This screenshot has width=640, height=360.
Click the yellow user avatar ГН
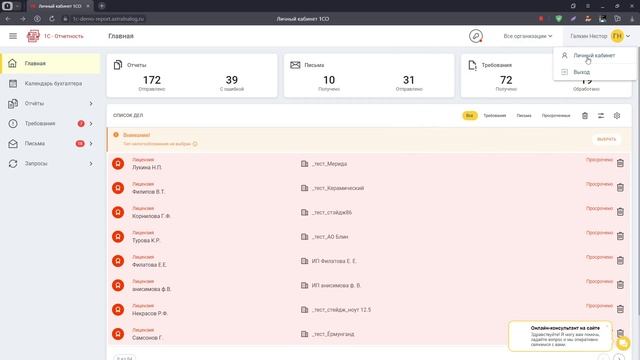(617, 36)
